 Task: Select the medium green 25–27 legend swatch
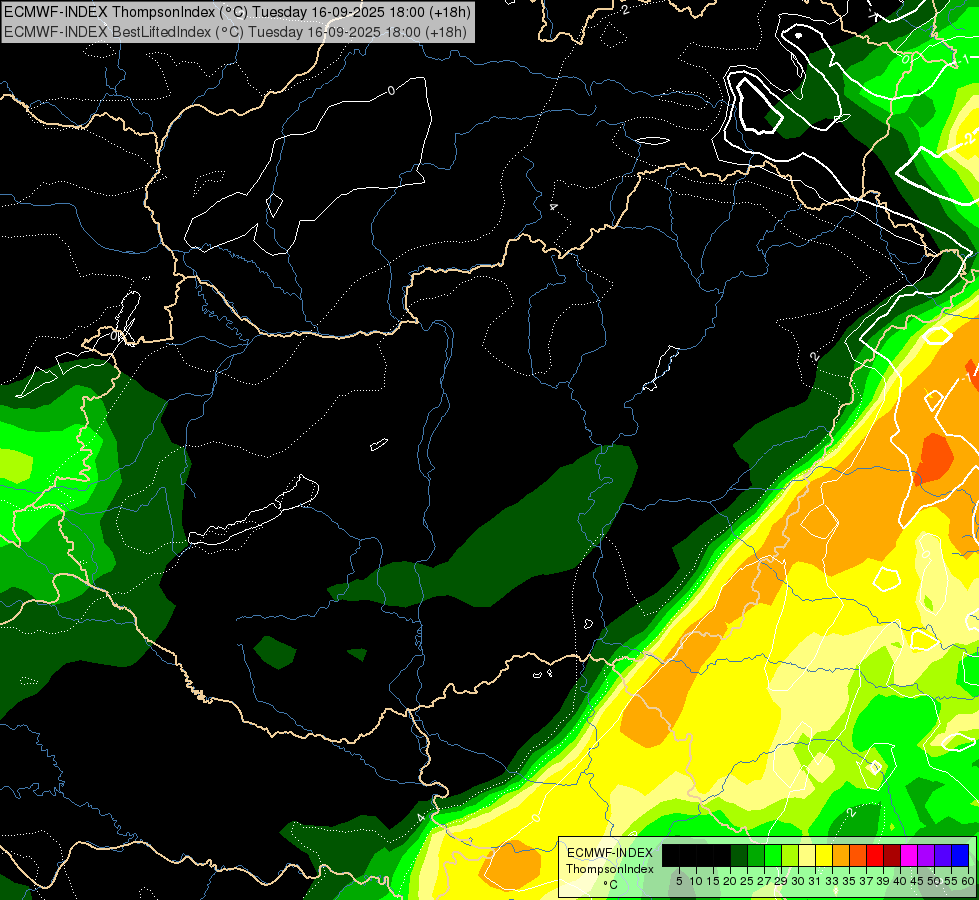pos(756,855)
